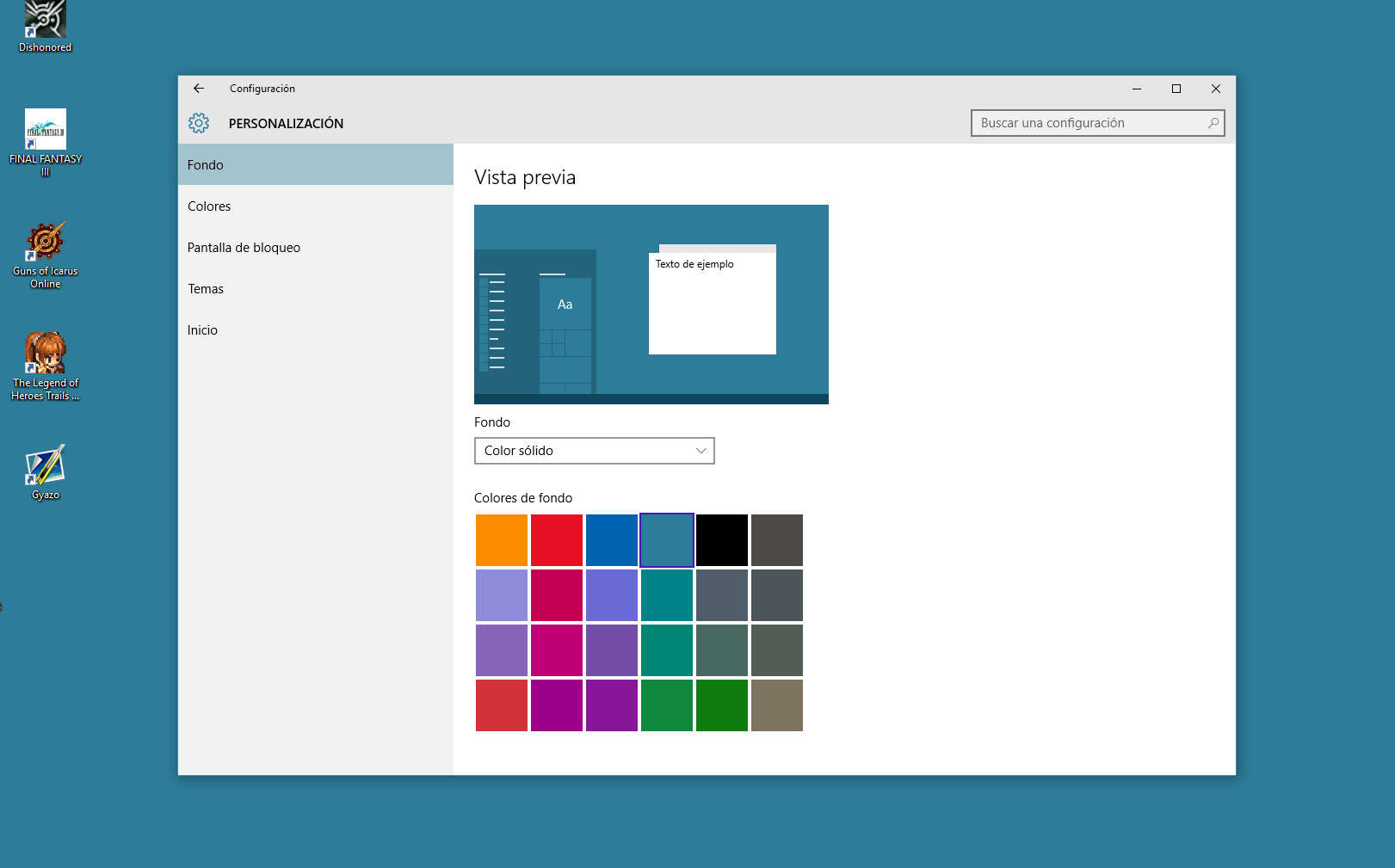The width and height of the screenshot is (1395, 868).
Task: Pick the black background color
Action: pos(722,540)
